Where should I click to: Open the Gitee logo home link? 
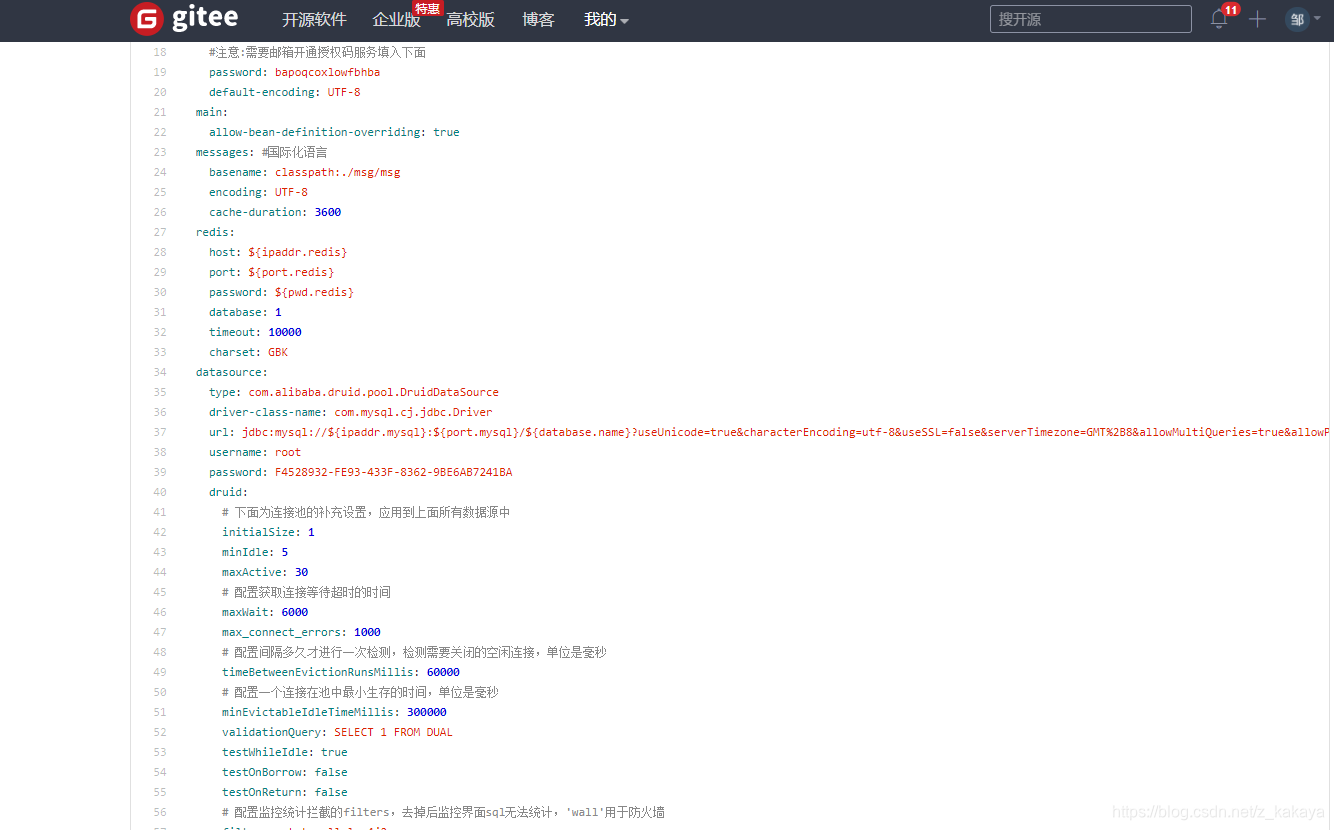click(184, 19)
